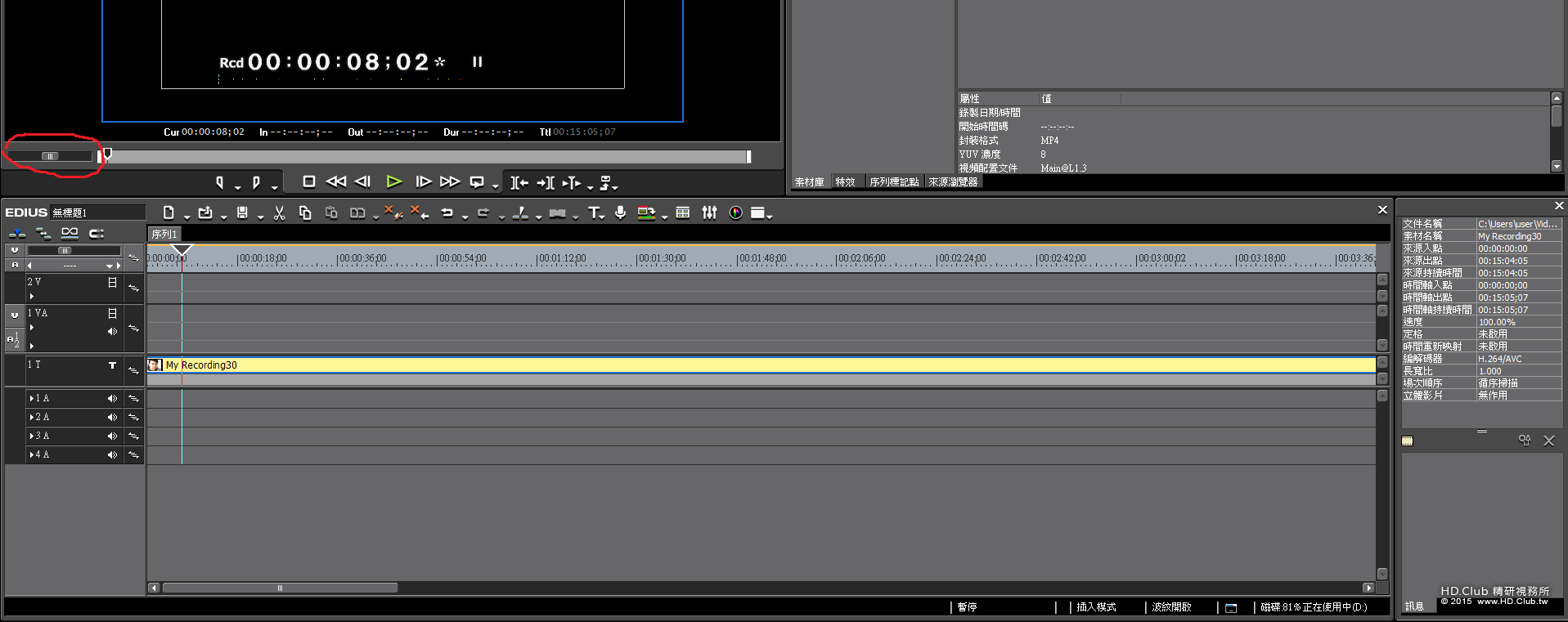Viewport: 1568px width, 622px height.
Task: Click the timeline scale slider handle
Action: click(65, 251)
